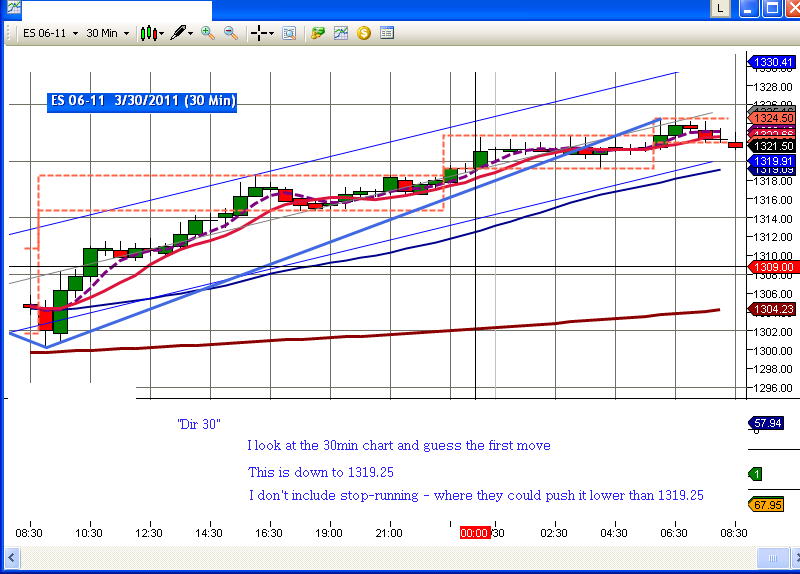Click the 06:30 time axis label
This screenshot has width=800, height=574.
click(x=674, y=533)
